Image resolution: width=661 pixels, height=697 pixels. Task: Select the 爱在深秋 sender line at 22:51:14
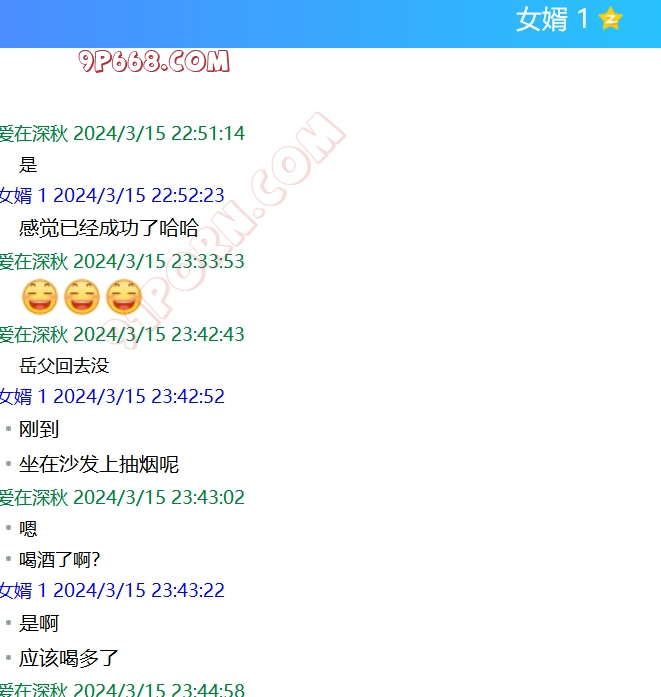[122, 133]
